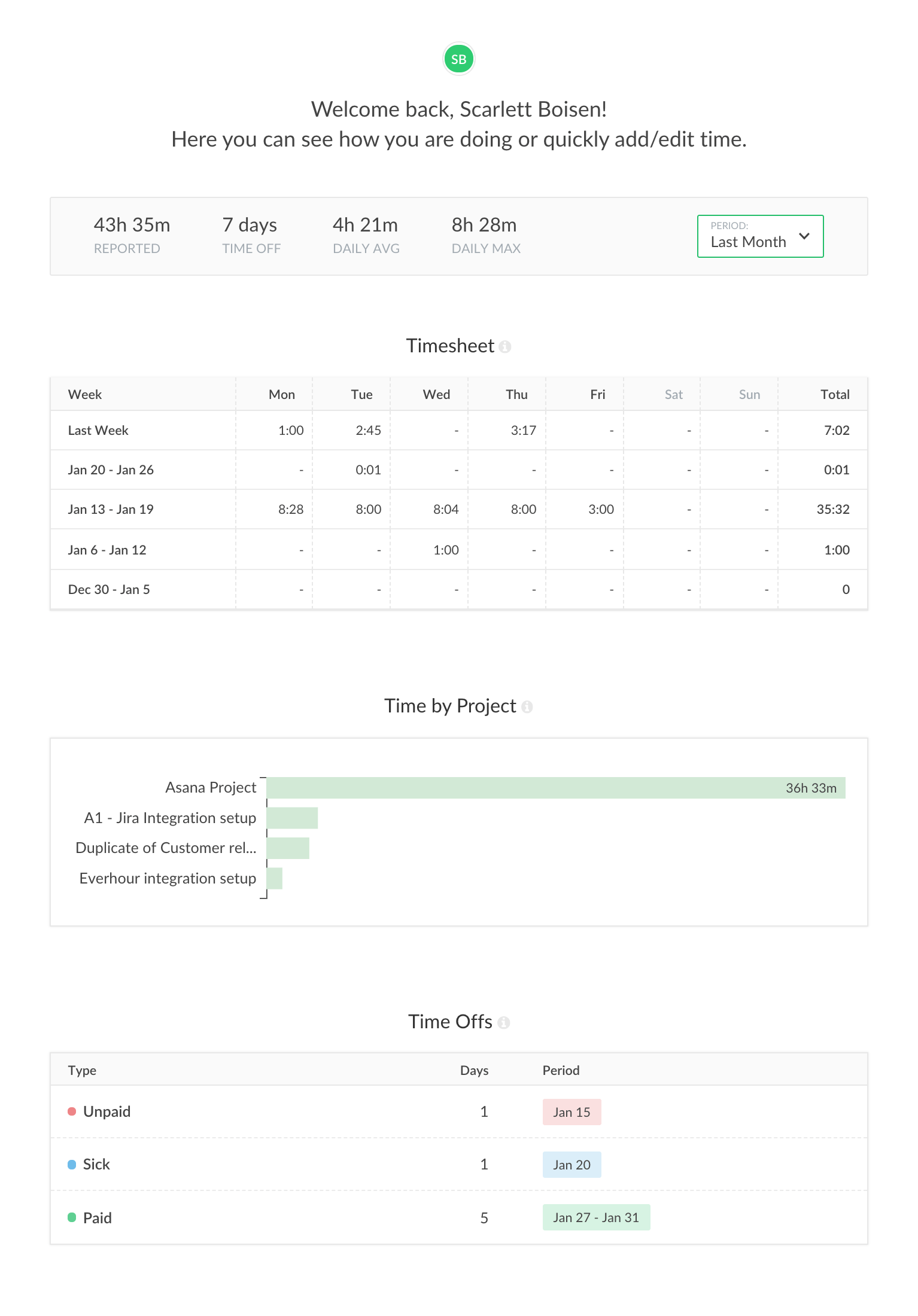Click the Everhour integration setup bar
918x1316 pixels.
point(275,878)
